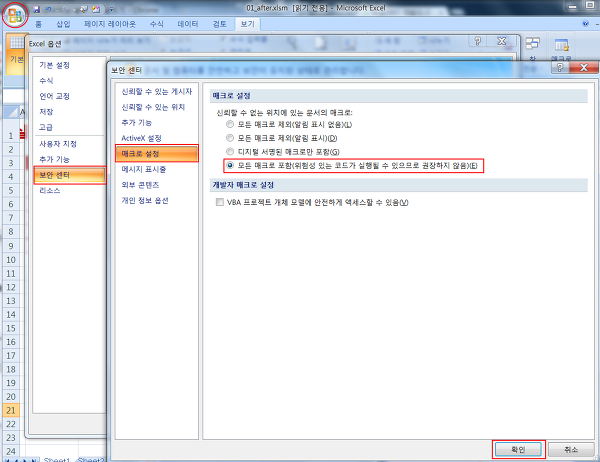Image resolution: width=600 pixels, height=462 pixels.
Task: Select 모든 매크로 제외(알림 표시 없음) radio
Action: click(x=230, y=124)
